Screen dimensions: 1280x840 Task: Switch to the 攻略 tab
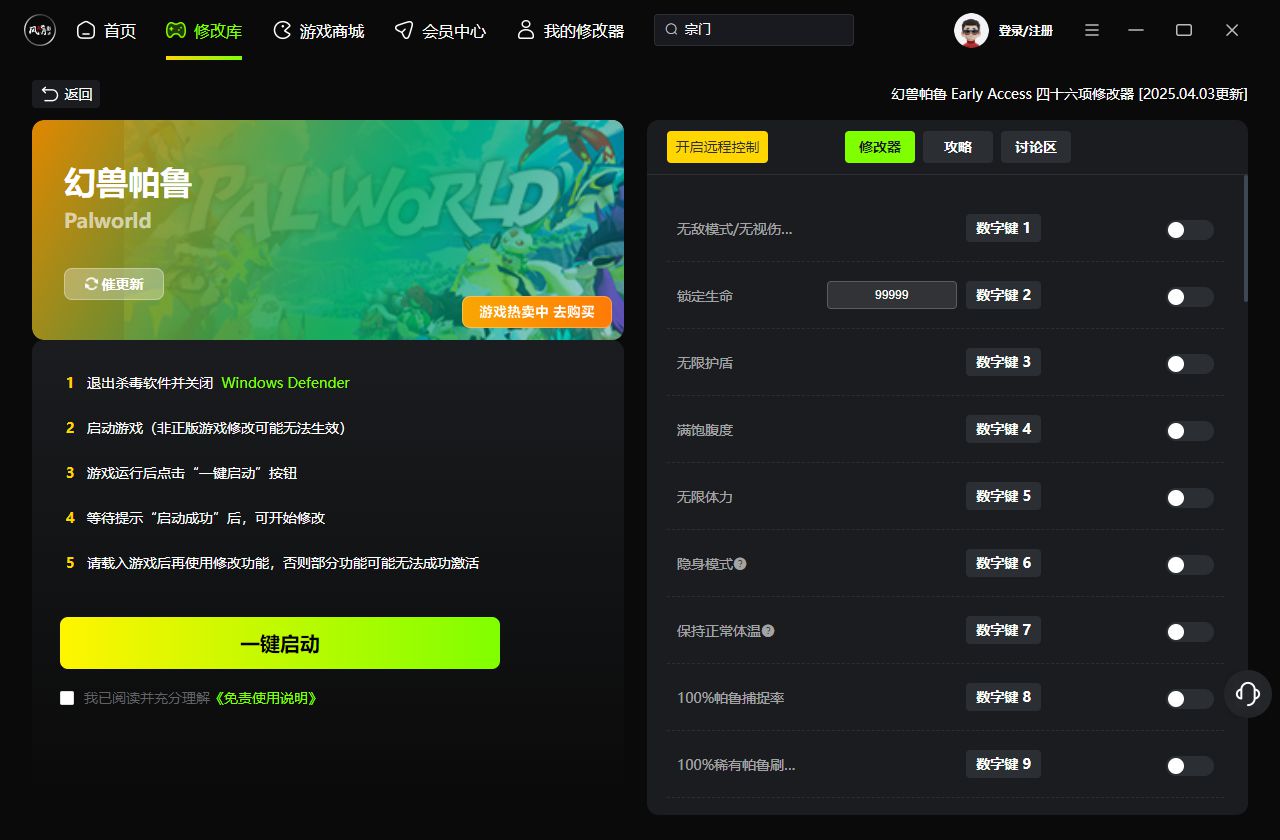coord(957,147)
